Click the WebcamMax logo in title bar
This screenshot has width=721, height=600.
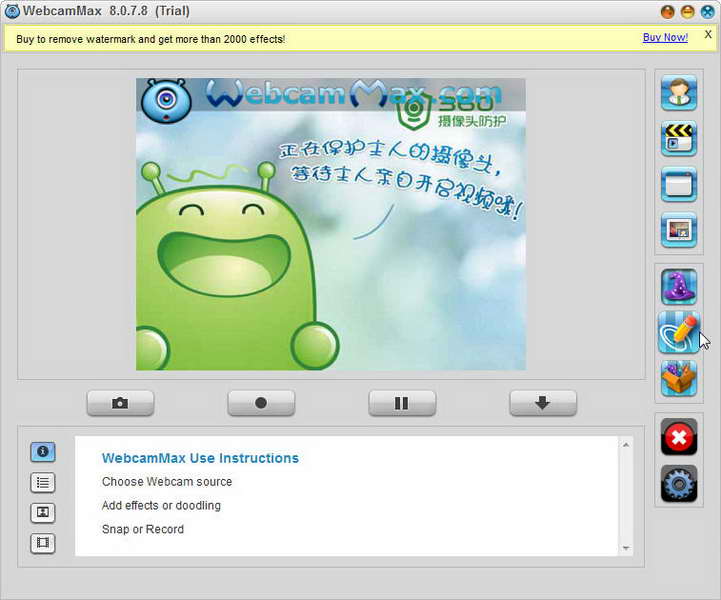[12, 11]
